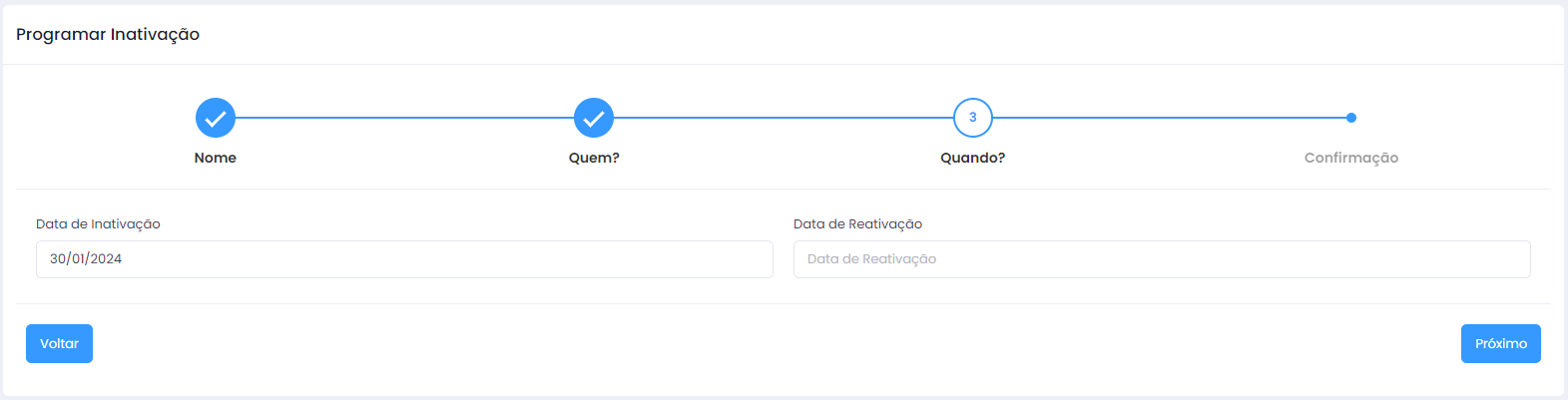This screenshot has height=400, width=1568.
Task: Go to the Nome step label
Action: pos(216,158)
